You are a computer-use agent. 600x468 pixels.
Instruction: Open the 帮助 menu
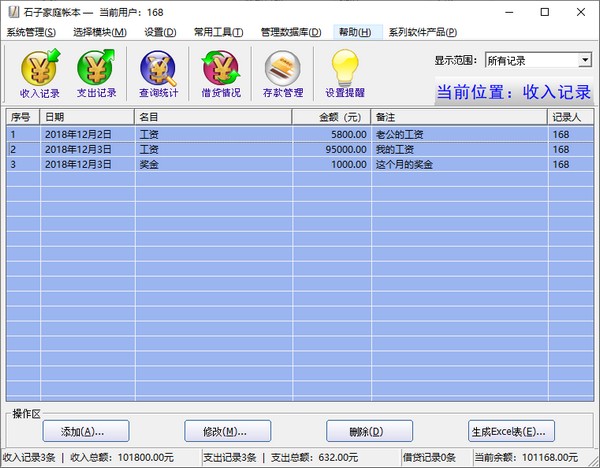click(x=354, y=32)
